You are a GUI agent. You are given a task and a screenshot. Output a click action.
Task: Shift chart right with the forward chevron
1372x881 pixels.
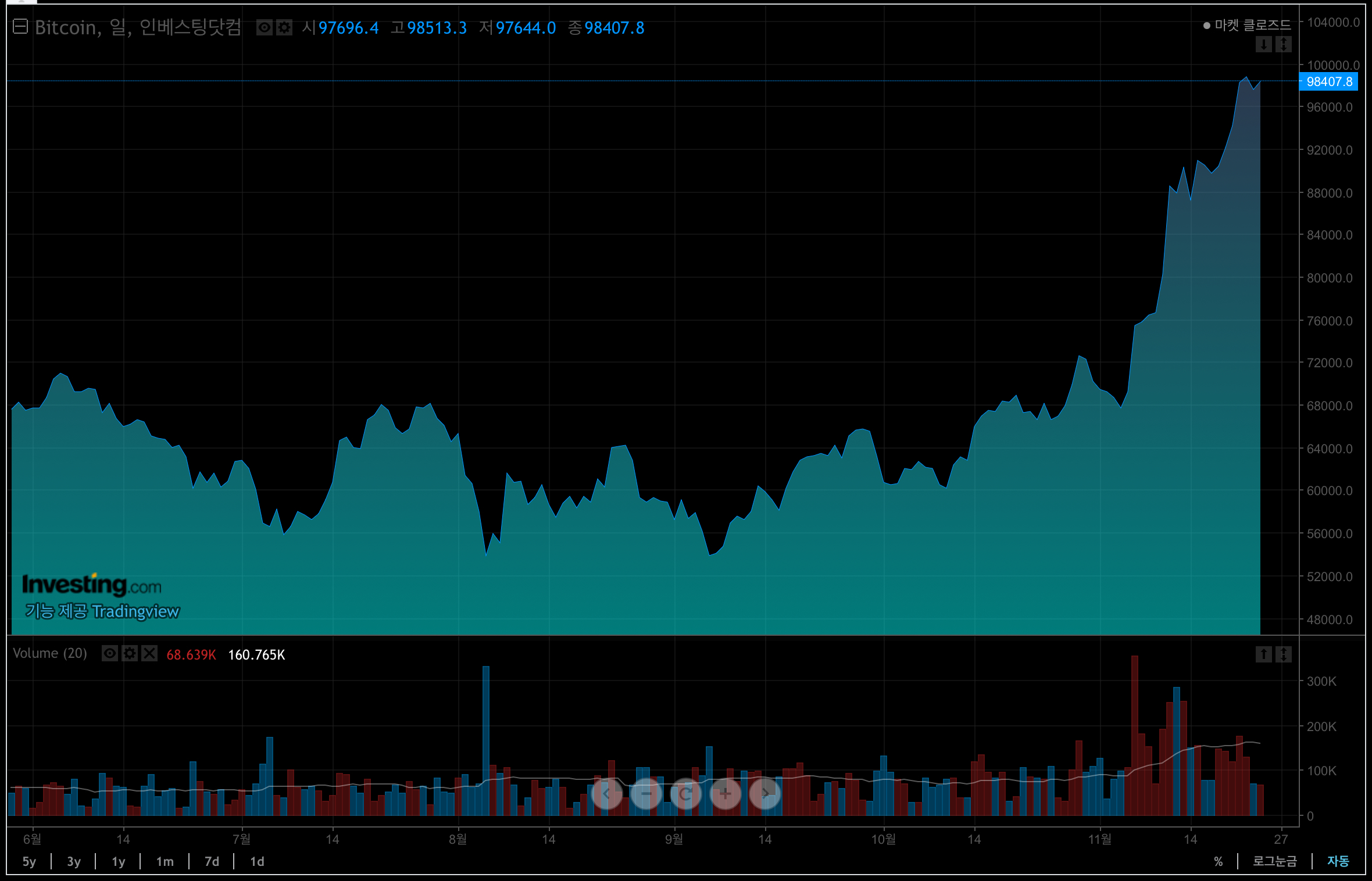click(x=765, y=793)
